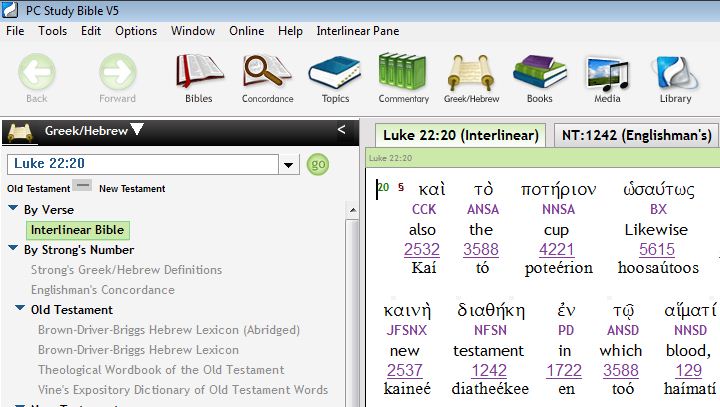Open the Concordance magnifier icon
Screen dimensions: 720x407
[267, 71]
